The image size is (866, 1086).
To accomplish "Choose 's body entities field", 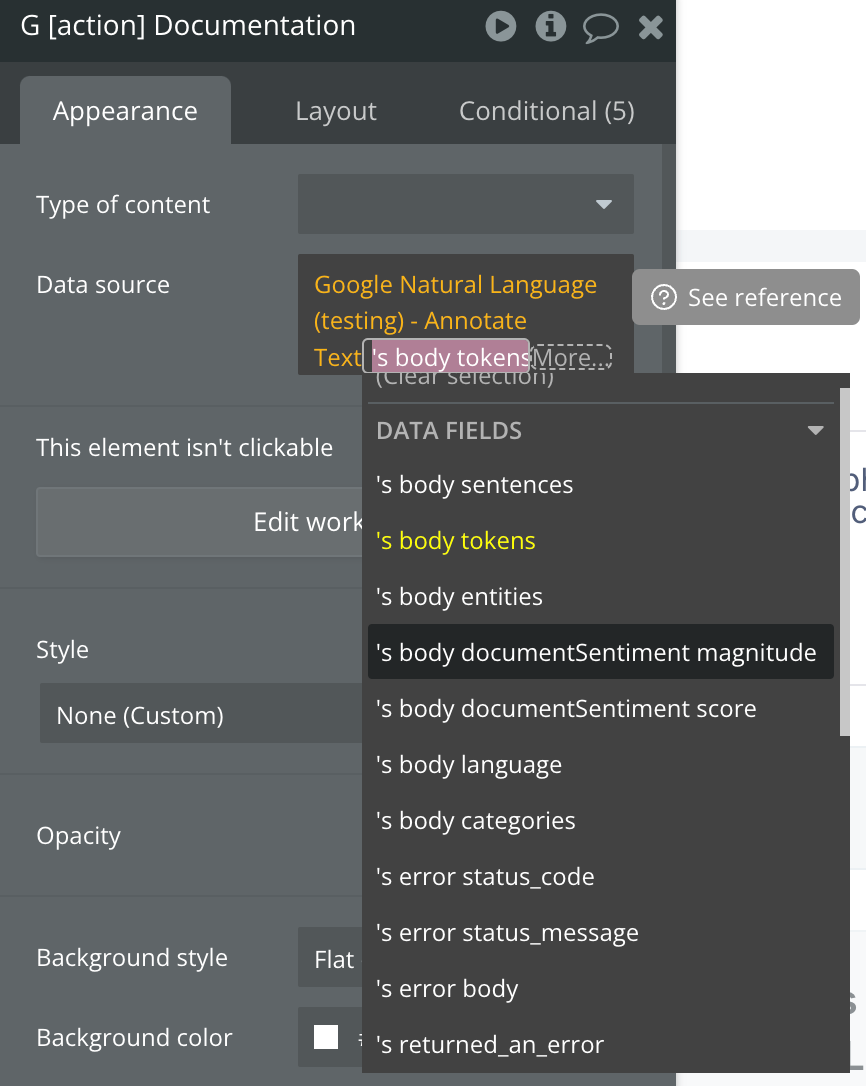I will coord(601,597).
